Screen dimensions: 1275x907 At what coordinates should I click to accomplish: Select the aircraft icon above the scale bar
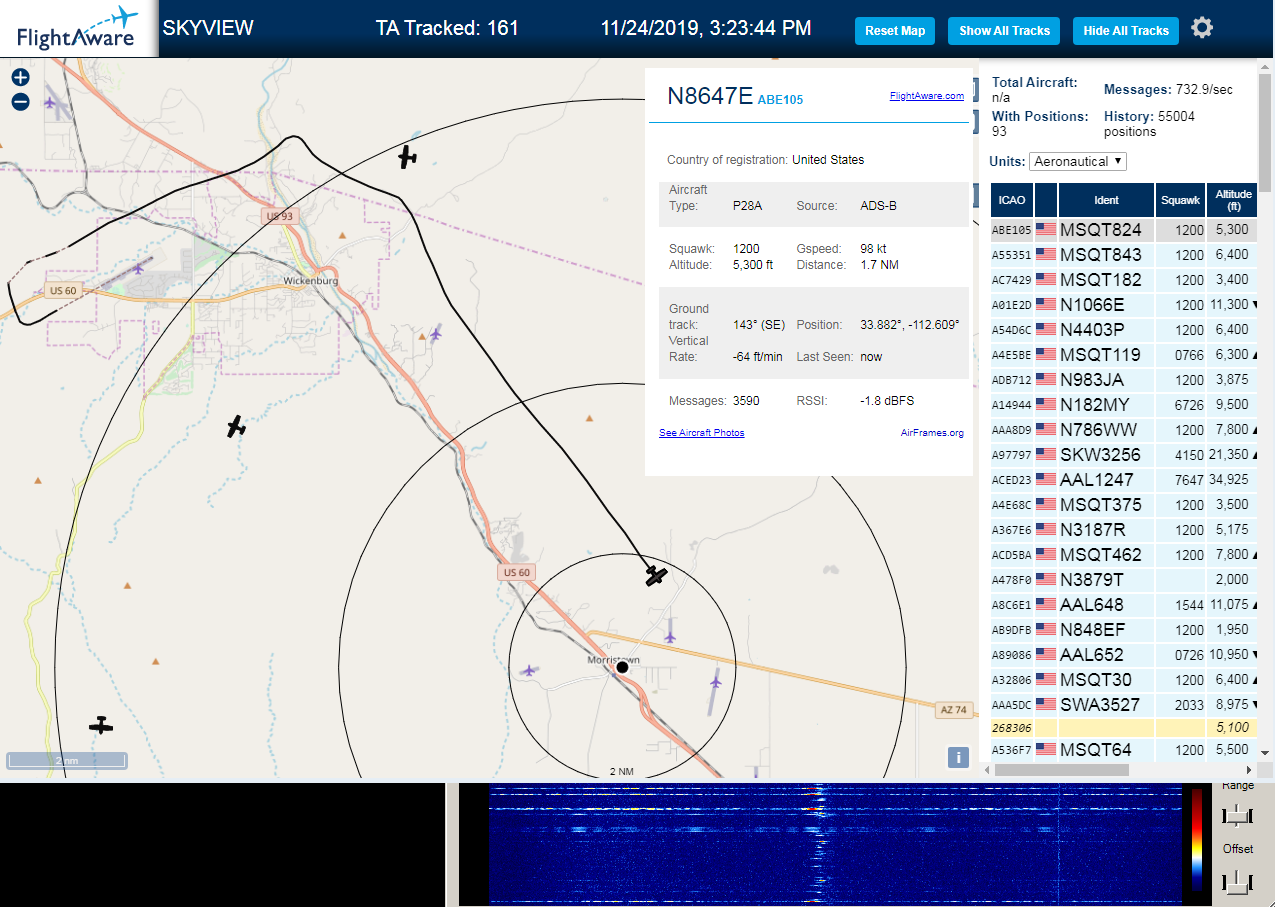click(x=101, y=725)
